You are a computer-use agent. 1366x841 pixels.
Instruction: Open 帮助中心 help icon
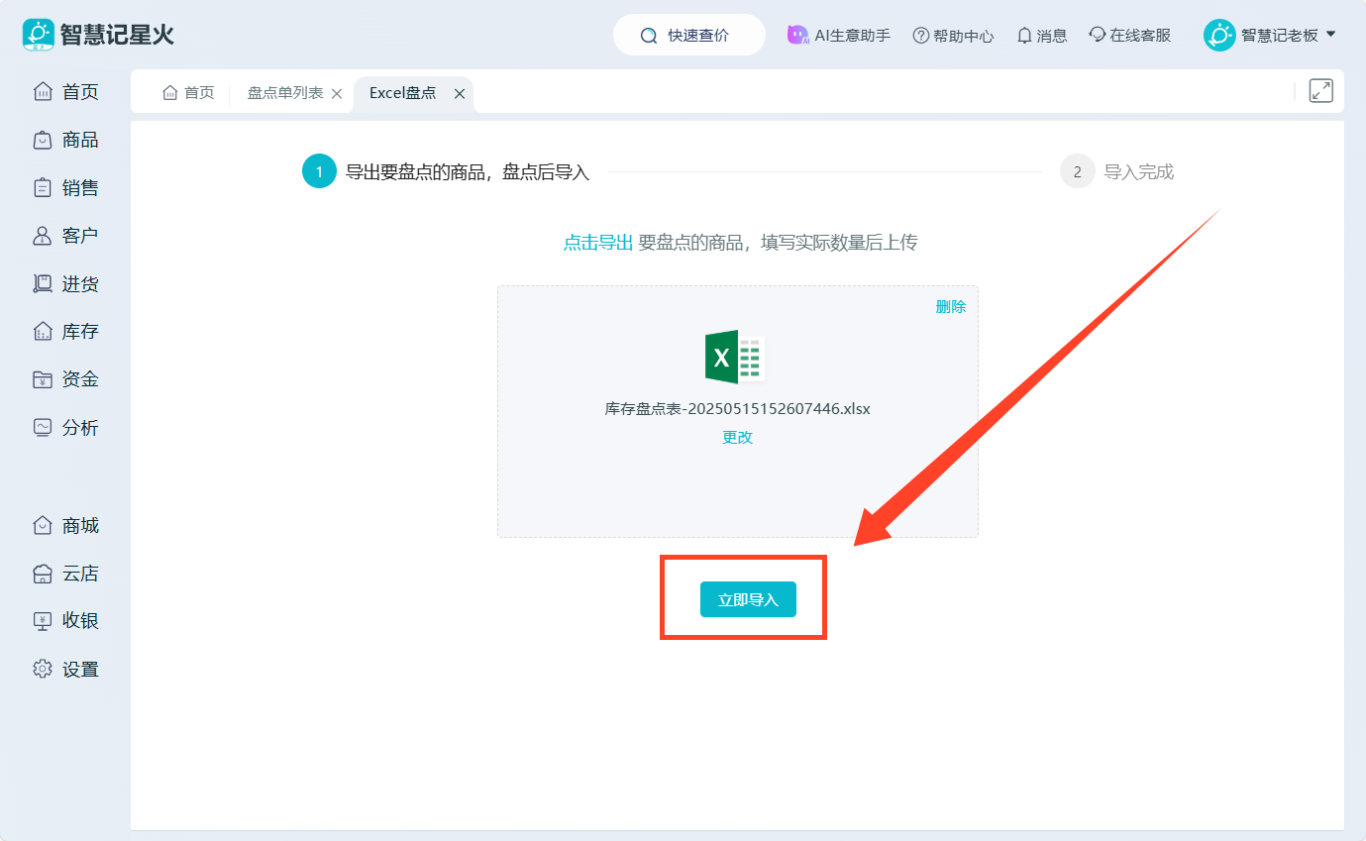click(x=921, y=36)
